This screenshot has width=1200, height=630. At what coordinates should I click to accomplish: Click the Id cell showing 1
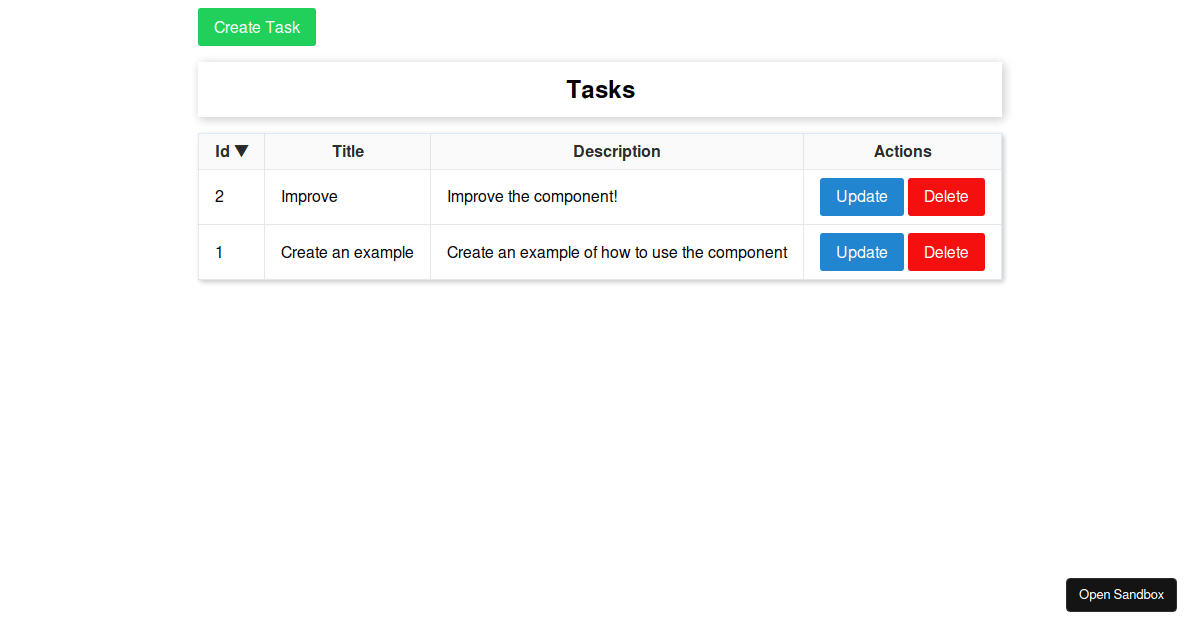219,252
